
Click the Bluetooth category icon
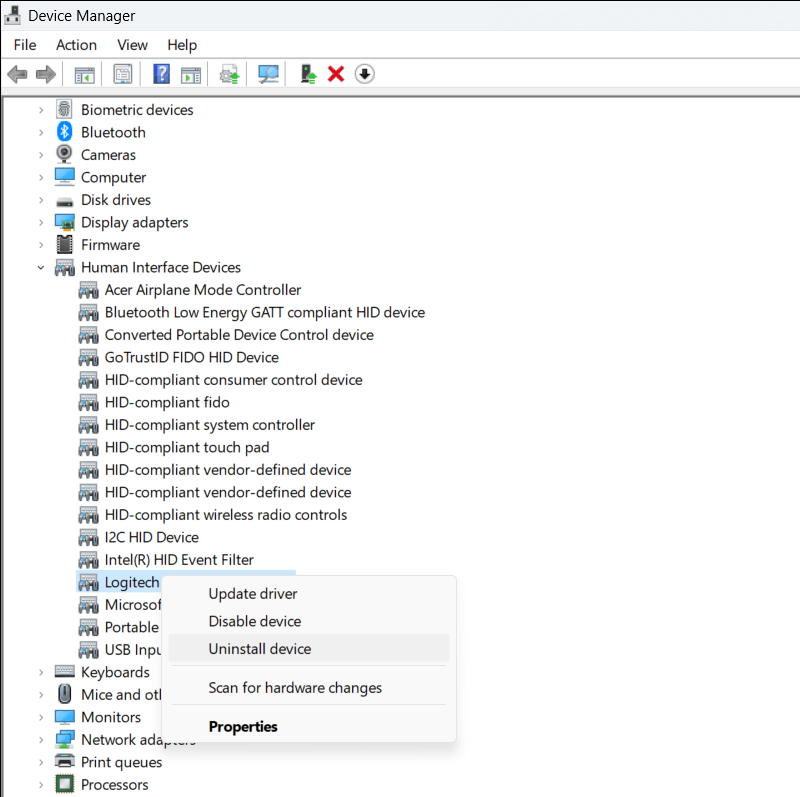coord(65,132)
